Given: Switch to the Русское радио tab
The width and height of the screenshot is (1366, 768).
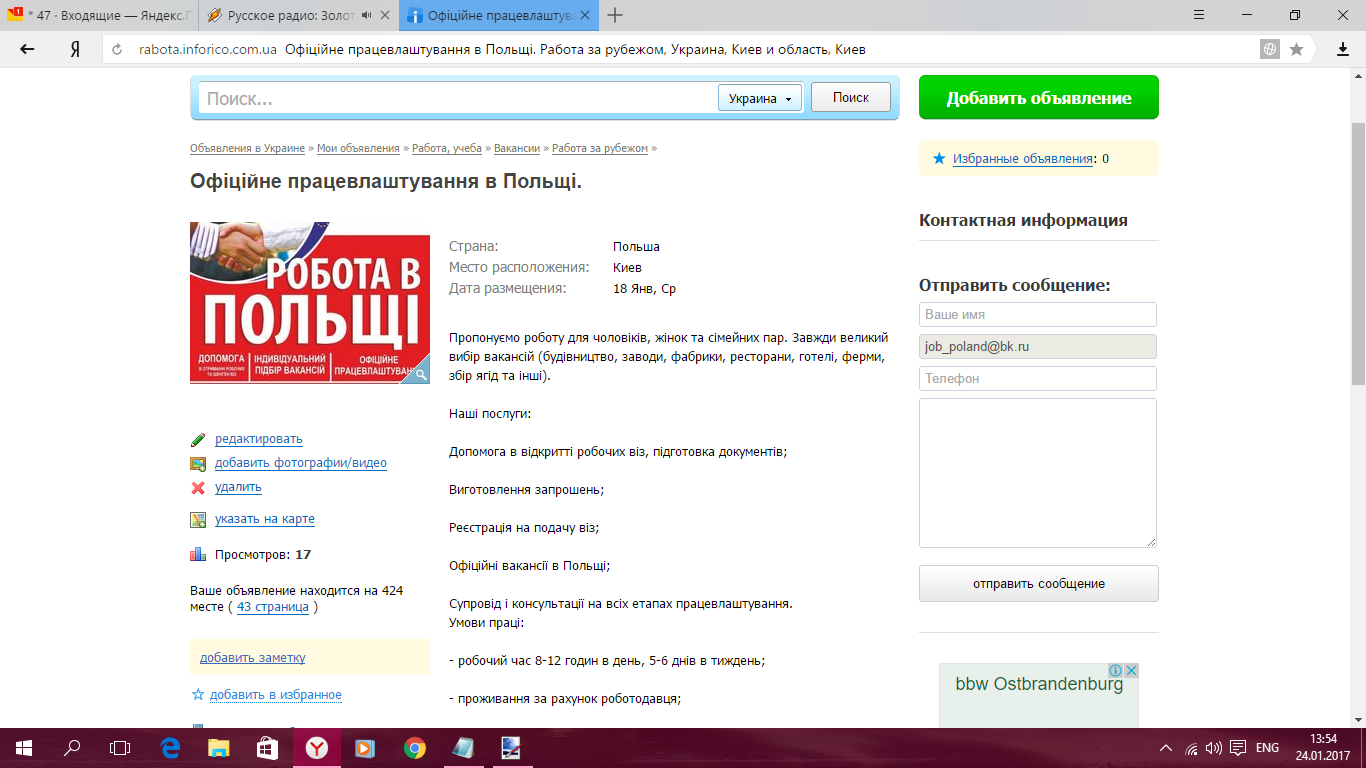Looking at the screenshot, I should click(x=298, y=15).
